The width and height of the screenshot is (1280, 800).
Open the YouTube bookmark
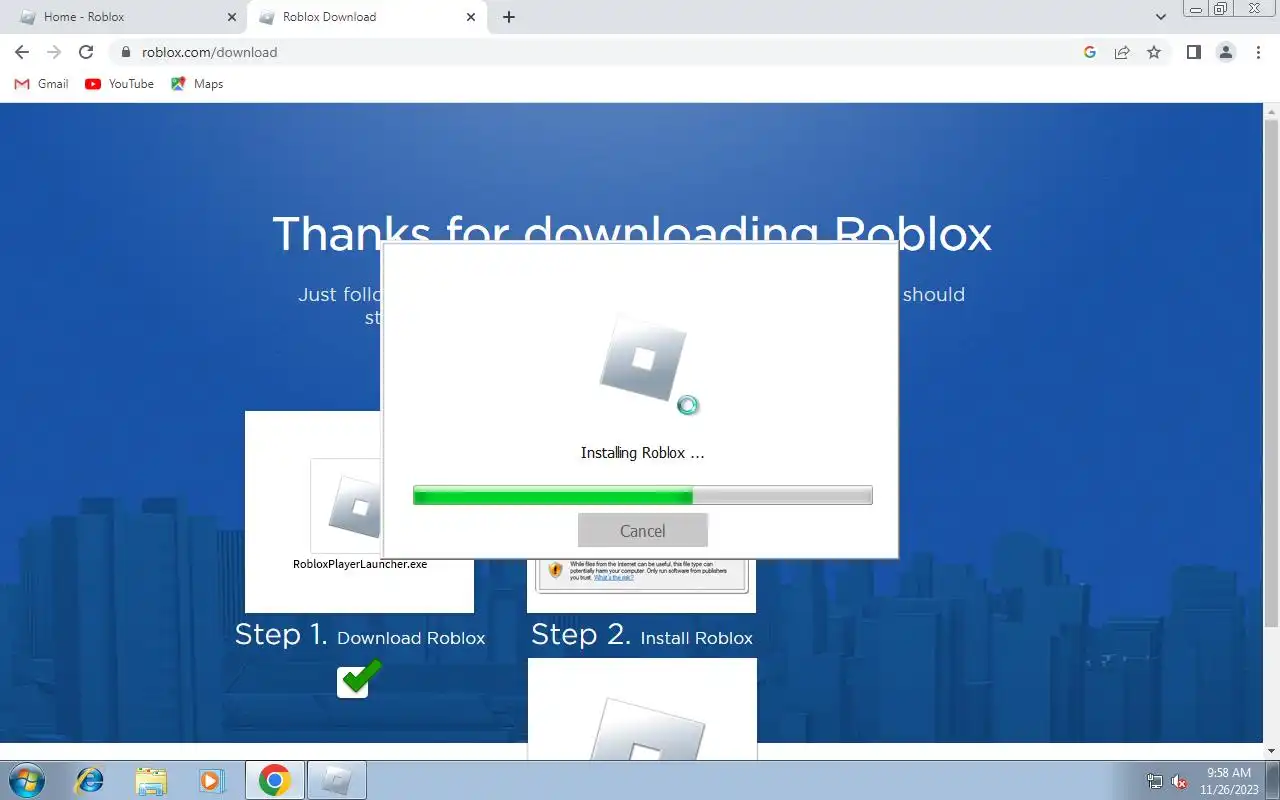click(x=120, y=84)
